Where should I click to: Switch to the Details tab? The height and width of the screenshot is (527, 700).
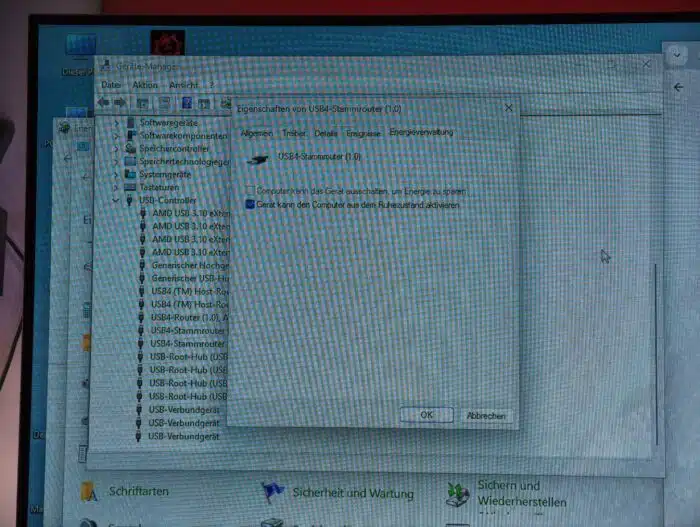[x=325, y=133]
